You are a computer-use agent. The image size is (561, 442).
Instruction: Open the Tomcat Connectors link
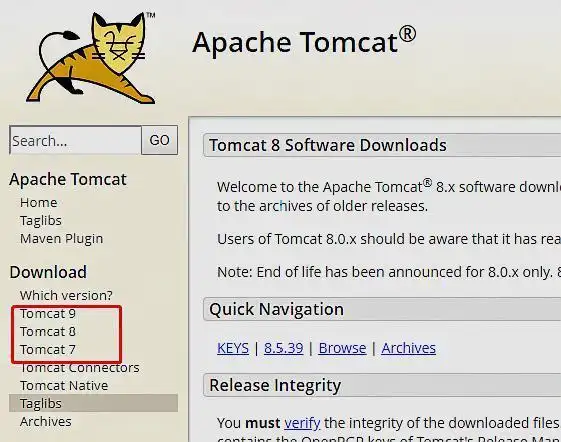tap(80, 368)
